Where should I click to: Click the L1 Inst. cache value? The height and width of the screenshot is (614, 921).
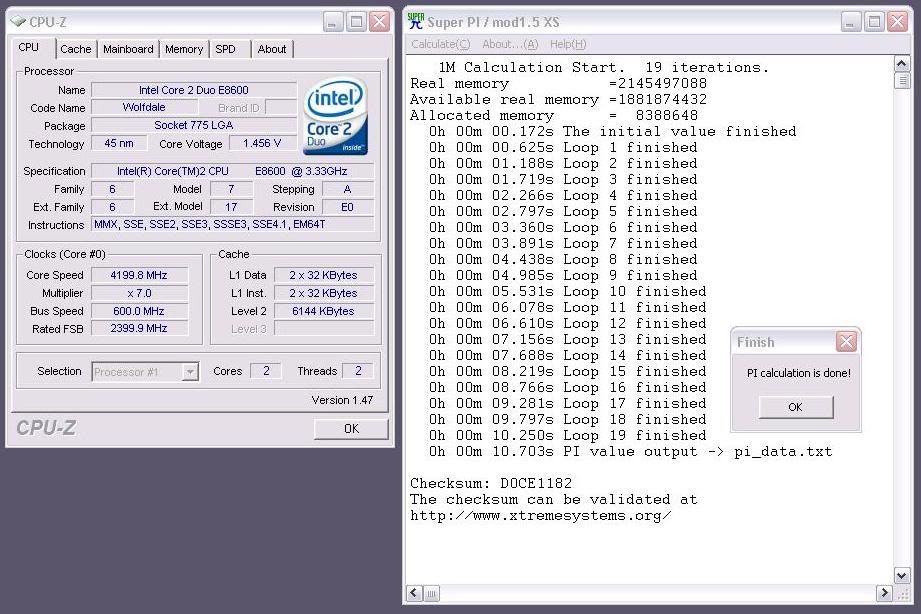pos(323,293)
